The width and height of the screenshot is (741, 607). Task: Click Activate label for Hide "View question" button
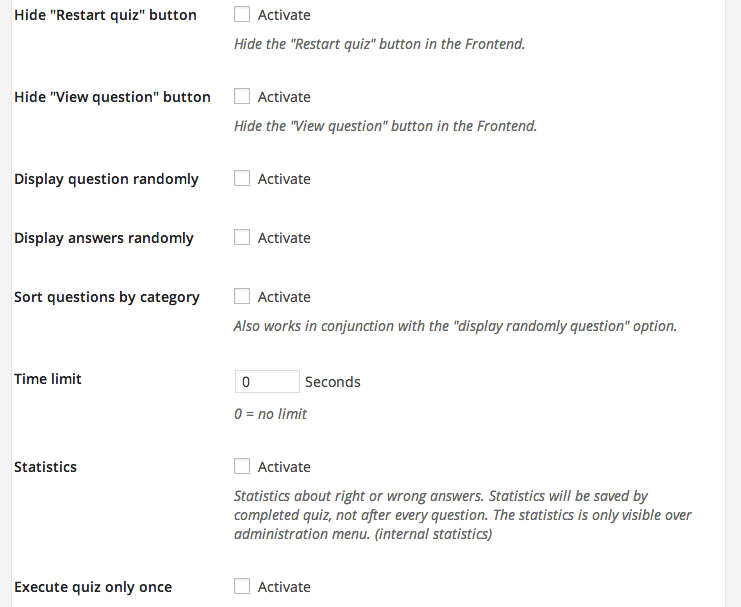284,97
